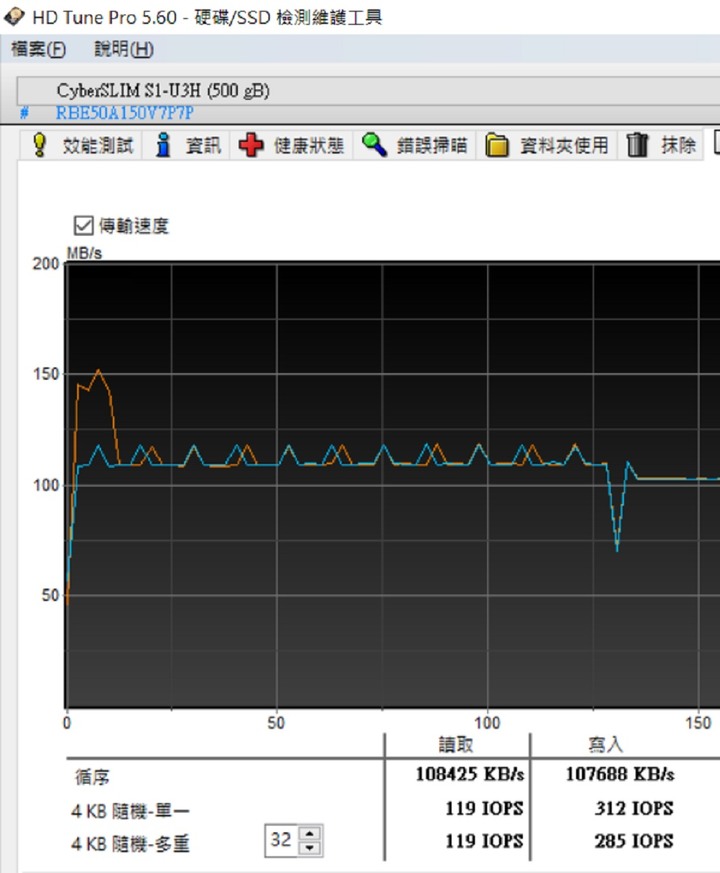Click the red cross health icon
Image resolution: width=720 pixels, height=873 pixels.
pos(251,145)
